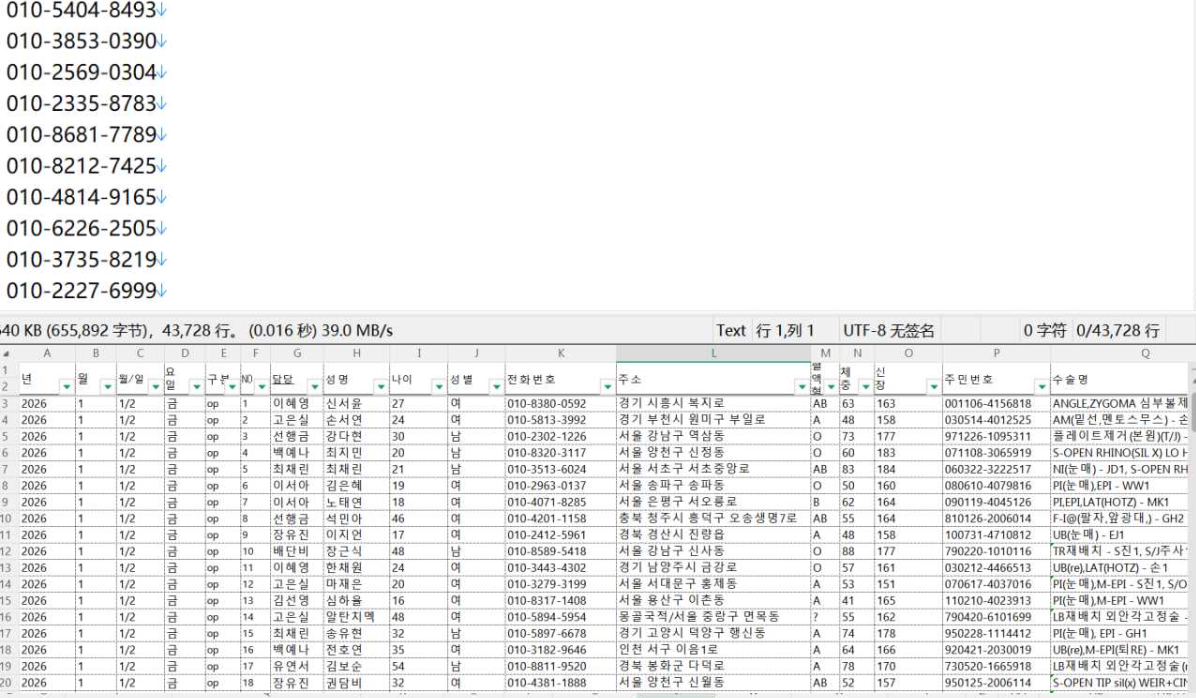Open filter dropdown for 성명 column
1196x698 pixels.
pos(381,387)
